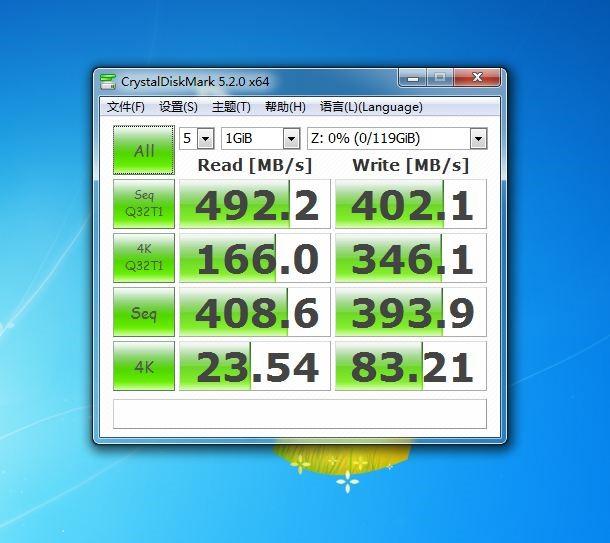
Task: Start the Seq Q32T1 test
Action: [x=144, y=204]
